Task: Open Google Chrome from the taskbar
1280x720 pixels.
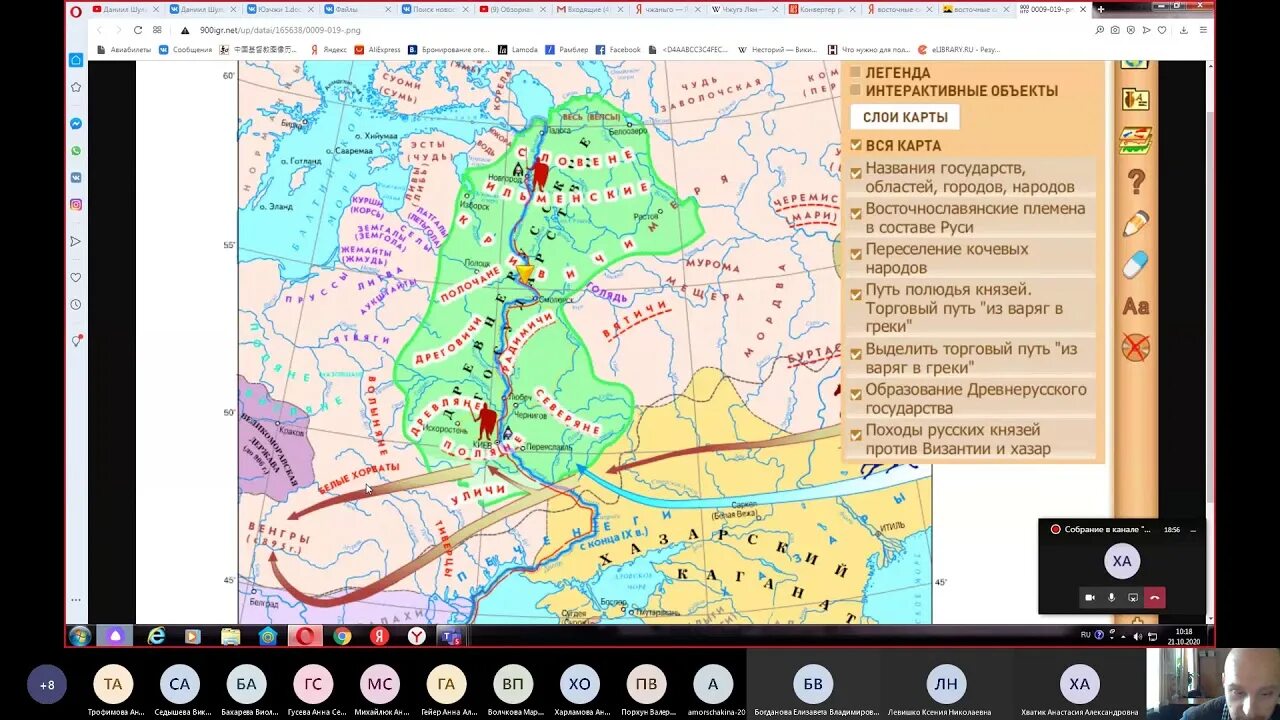Action: tap(342, 636)
